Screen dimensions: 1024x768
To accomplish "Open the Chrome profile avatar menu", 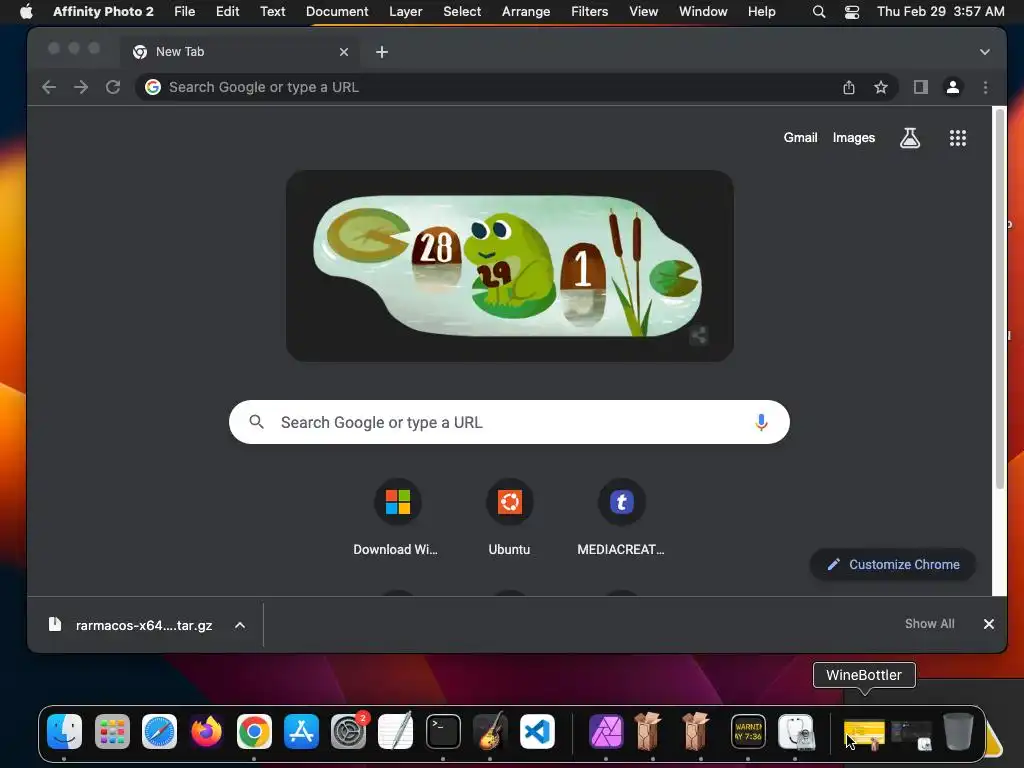I will point(953,87).
